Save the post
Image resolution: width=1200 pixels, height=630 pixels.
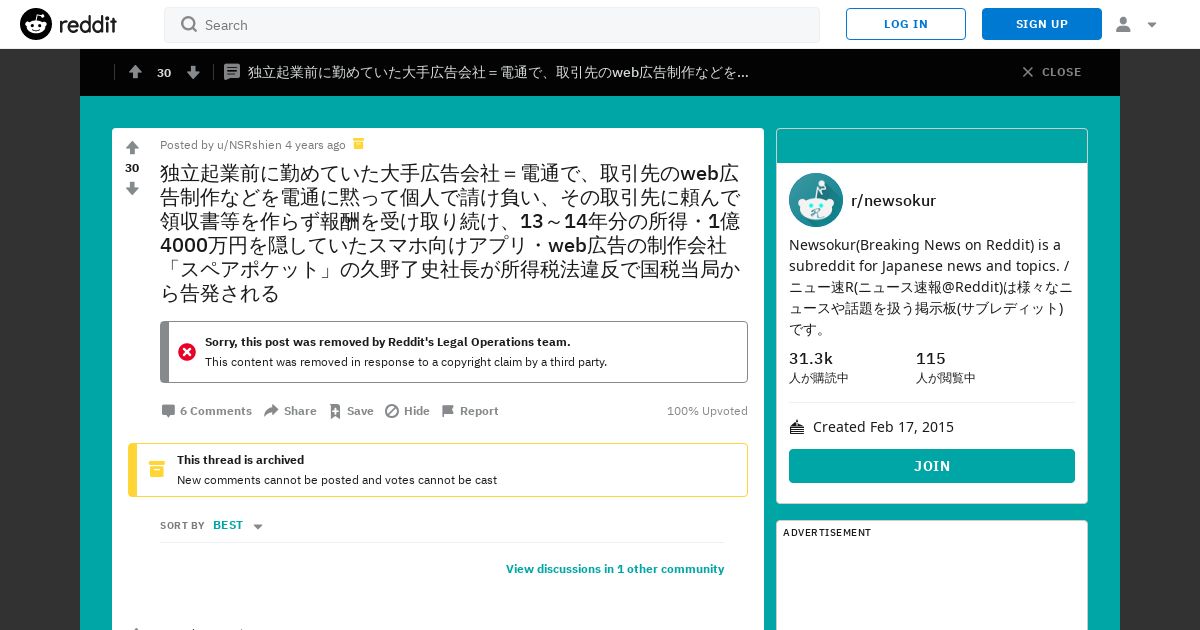point(351,411)
